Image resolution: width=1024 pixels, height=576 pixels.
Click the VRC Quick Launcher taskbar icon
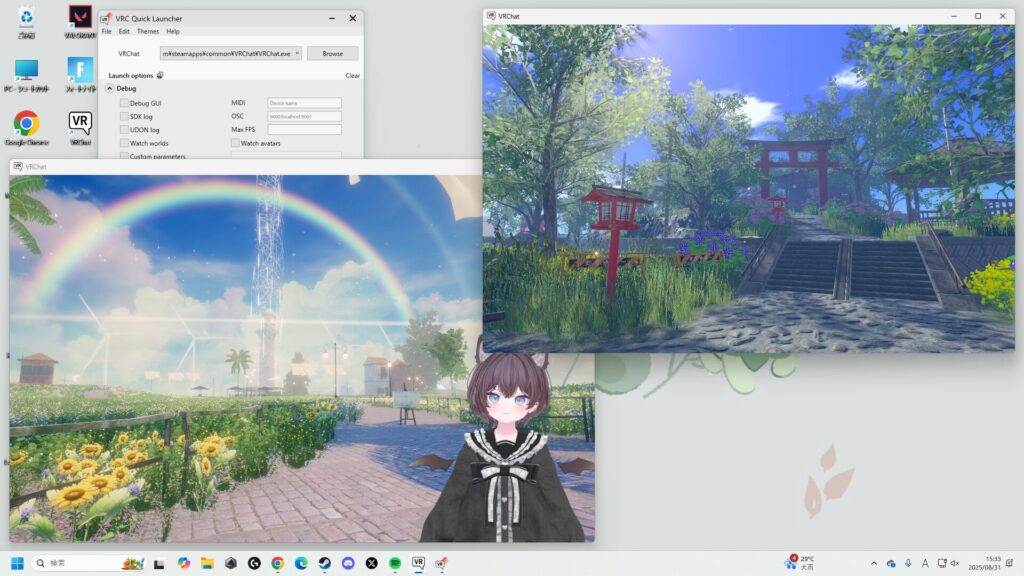click(441, 563)
